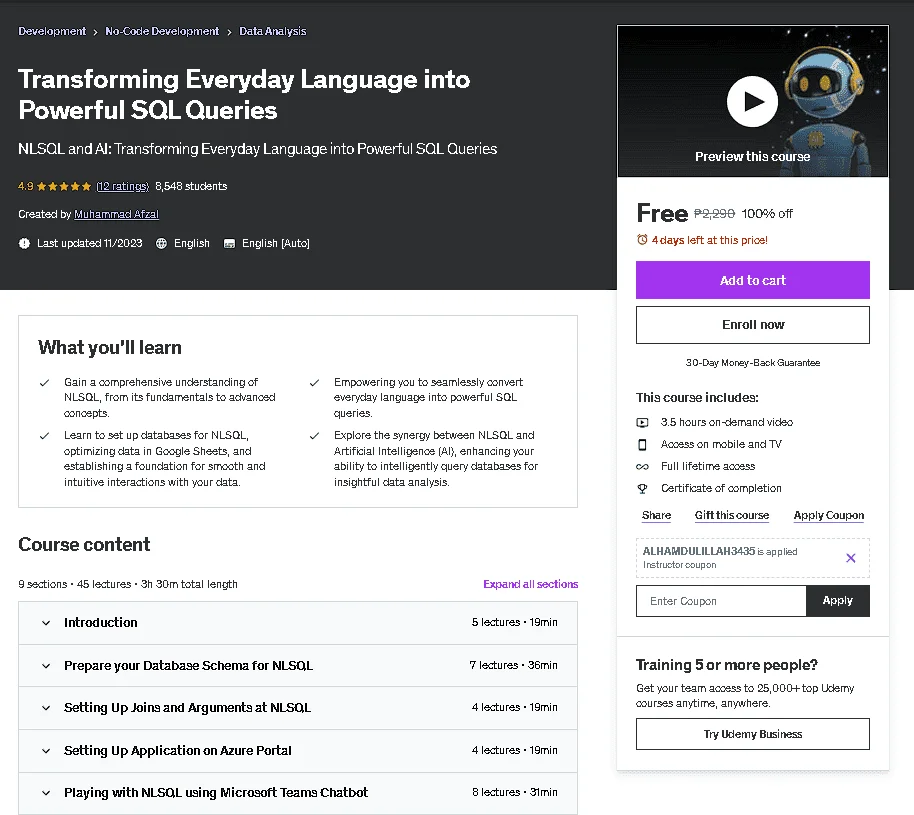
Task: Click Try Udemy Business button
Action: point(753,734)
